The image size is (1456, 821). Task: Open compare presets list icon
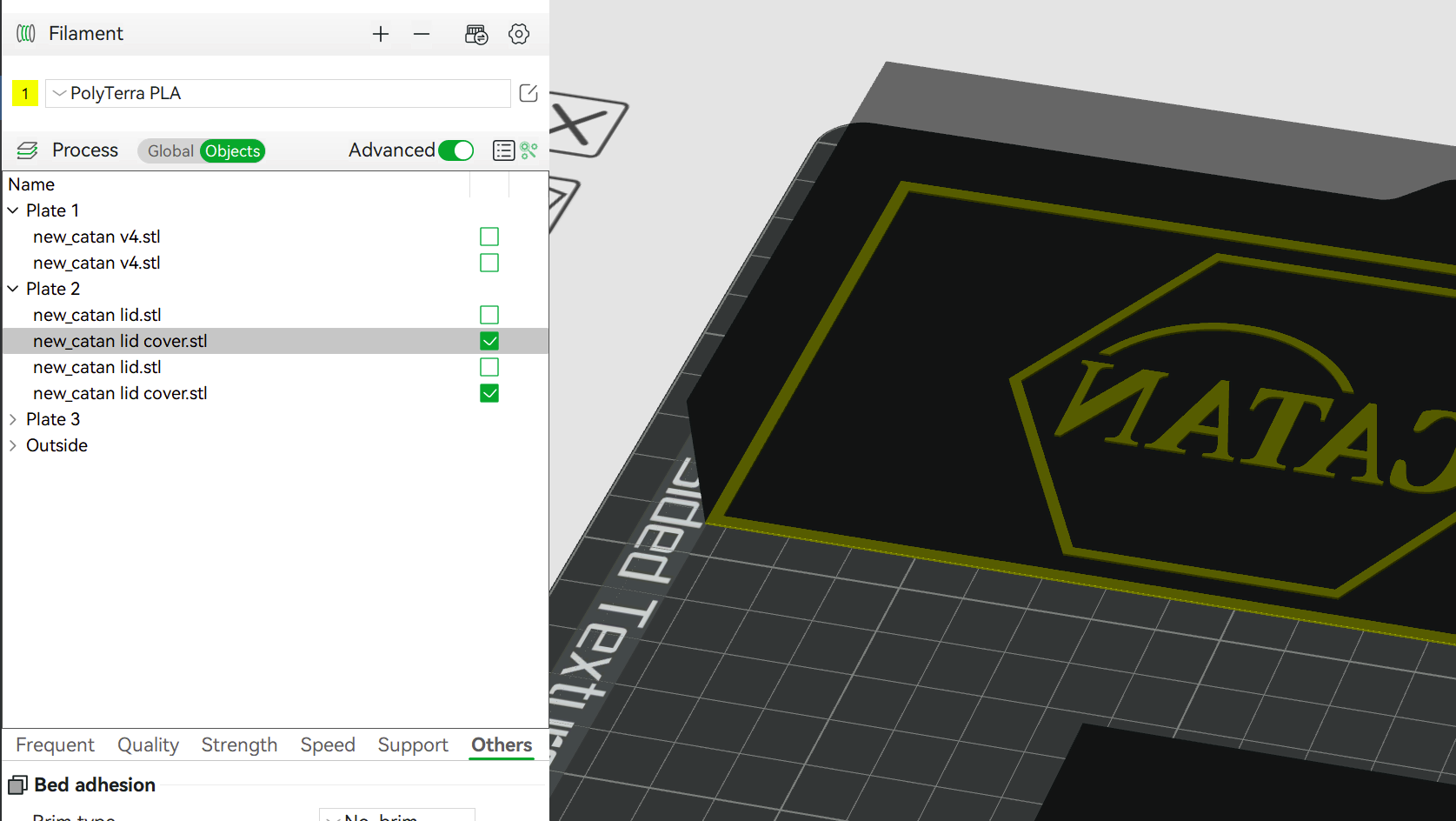coord(504,150)
